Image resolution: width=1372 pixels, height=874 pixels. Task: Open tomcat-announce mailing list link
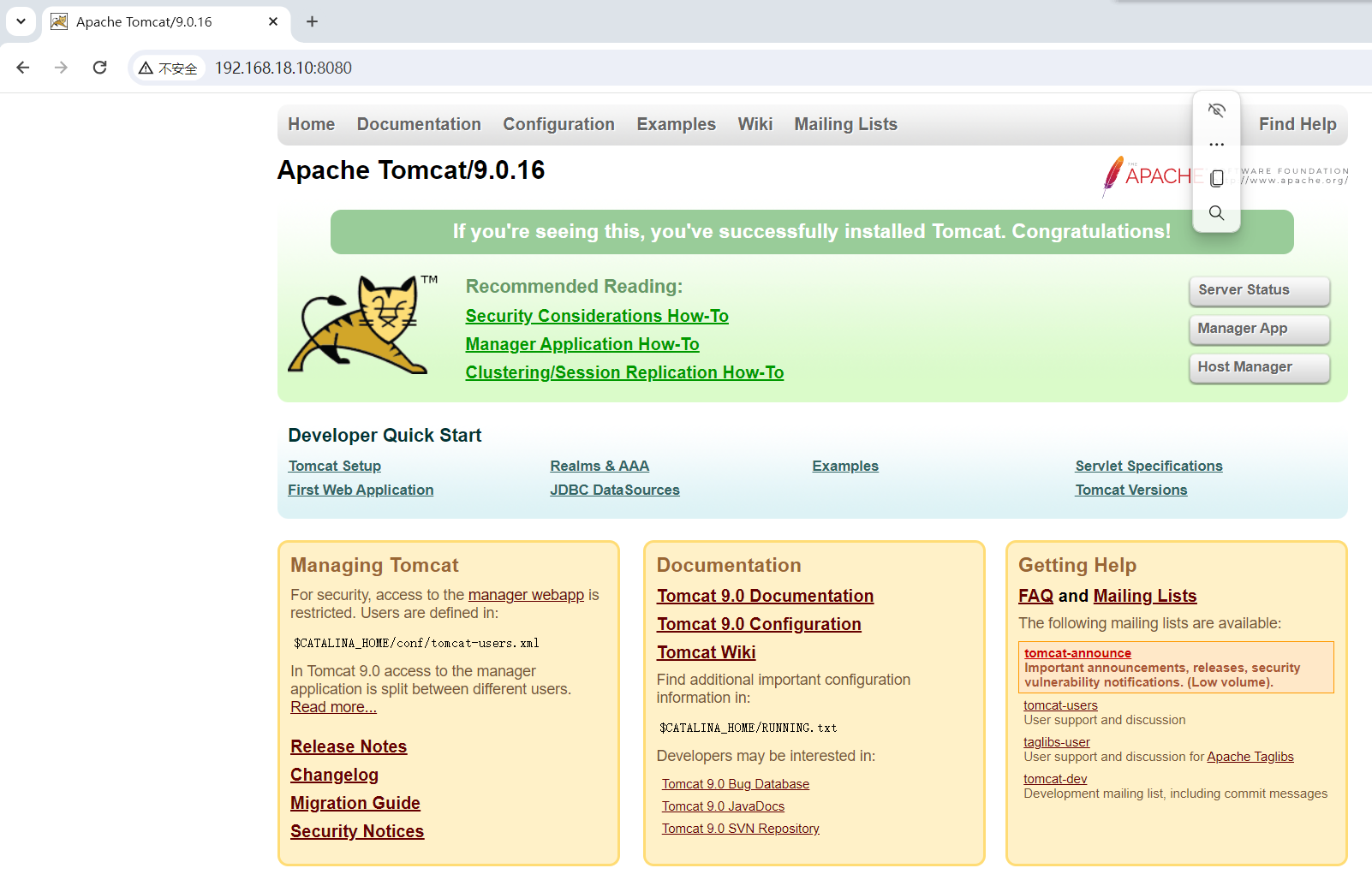pyautogui.click(x=1077, y=653)
